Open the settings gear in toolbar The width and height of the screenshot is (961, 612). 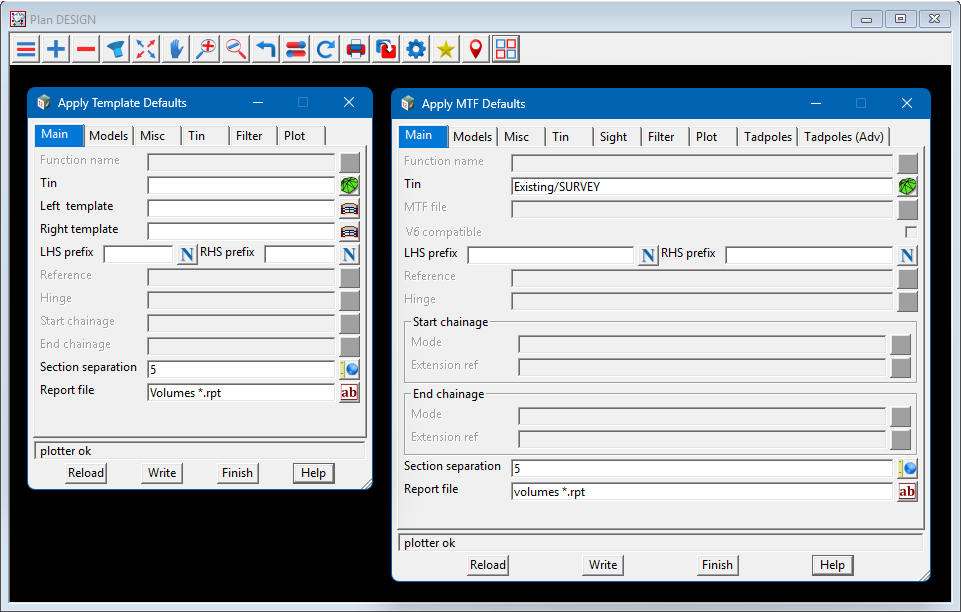point(416,49)
